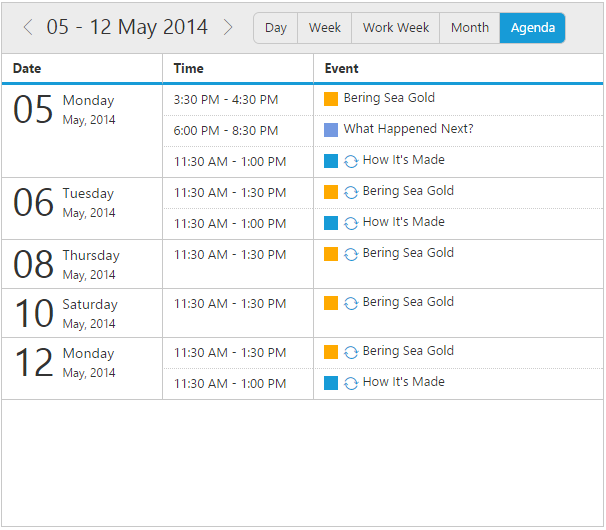Click the Event column header
This screenshot has height=530, width=606.
click(x=342, y=68)
